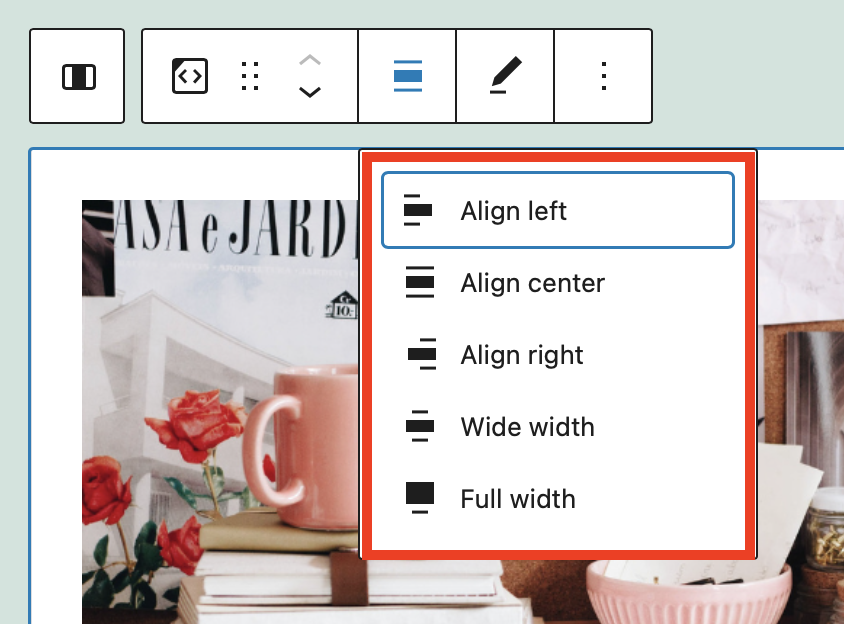Click the icon next to Wide width
Screen dimensions: 844x624
420,427
